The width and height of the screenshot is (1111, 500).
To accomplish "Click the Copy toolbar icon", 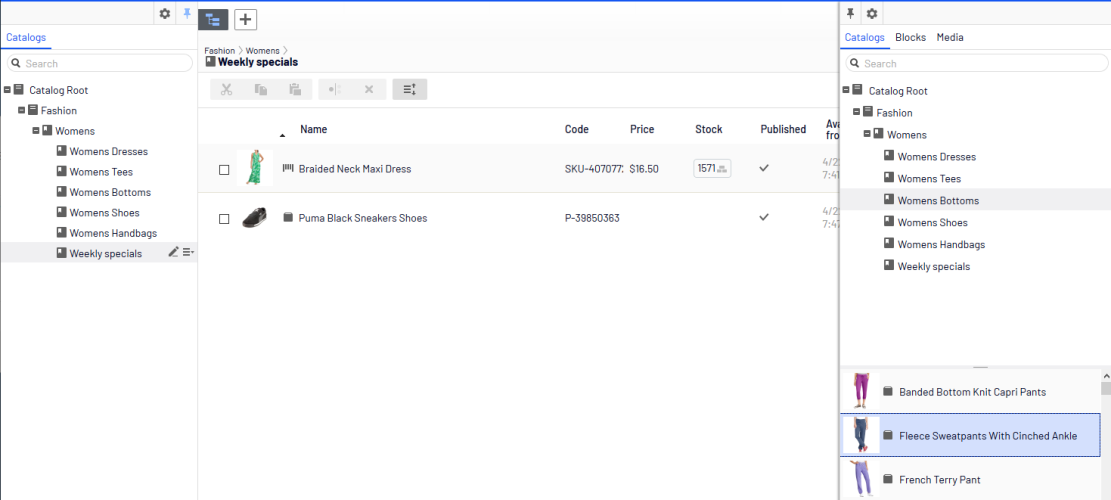I will [261, 89].
